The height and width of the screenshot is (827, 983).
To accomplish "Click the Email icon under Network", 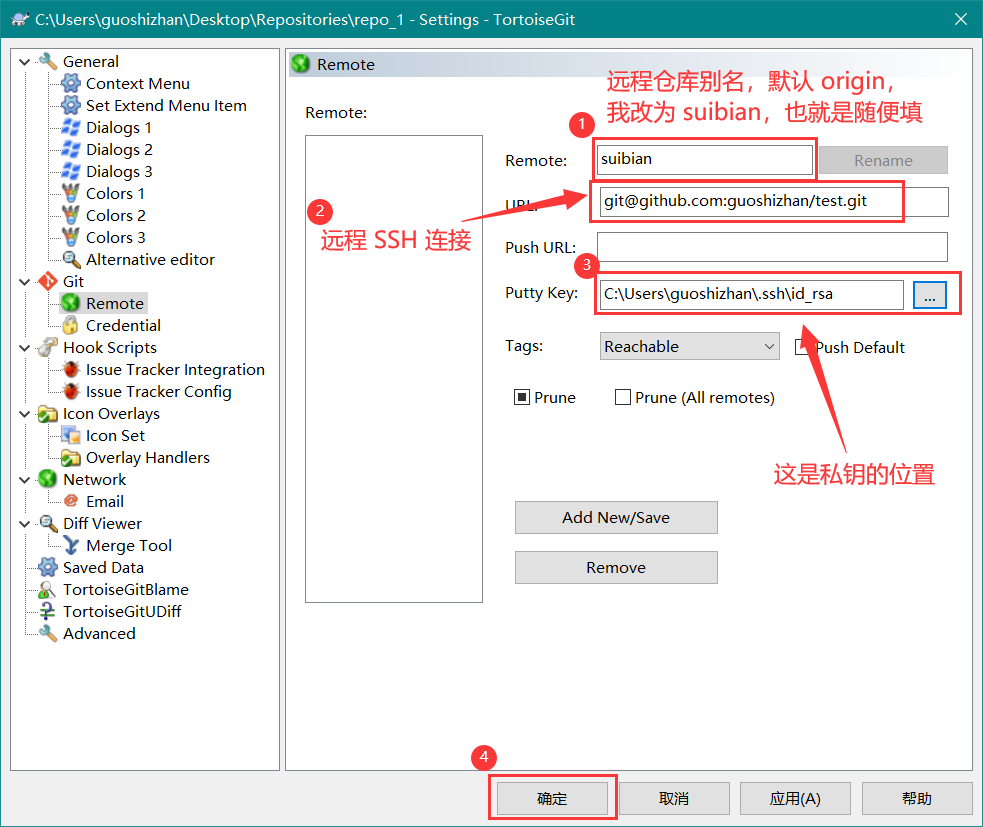I will click(x=70, y=502).
